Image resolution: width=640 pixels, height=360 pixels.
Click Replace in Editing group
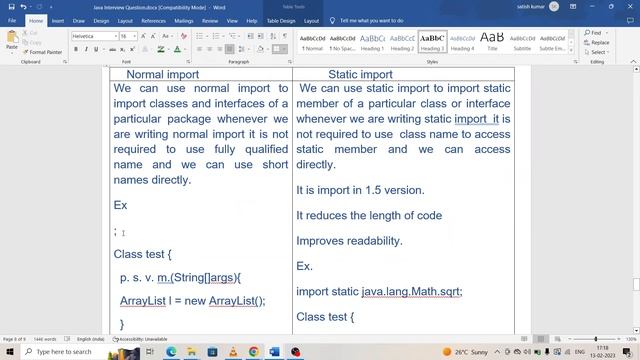597,42
